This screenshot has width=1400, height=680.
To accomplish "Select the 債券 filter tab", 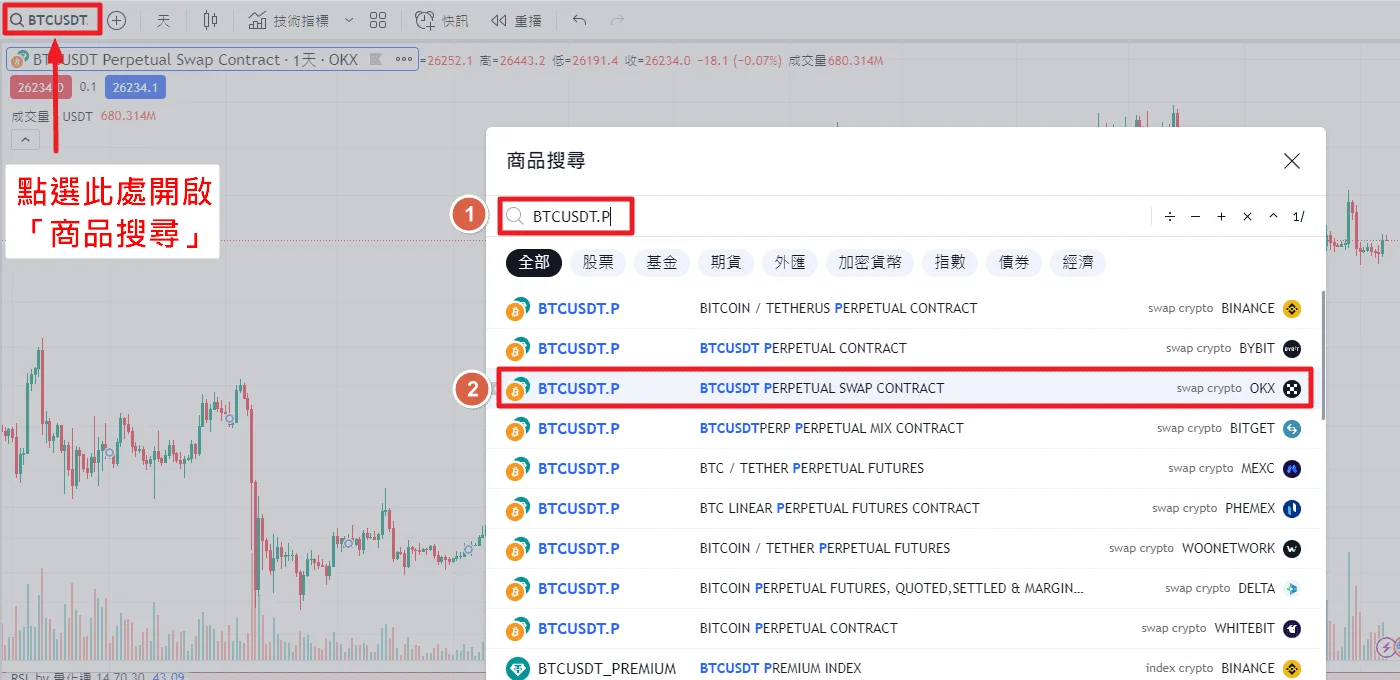I will tap(1014, 262).
